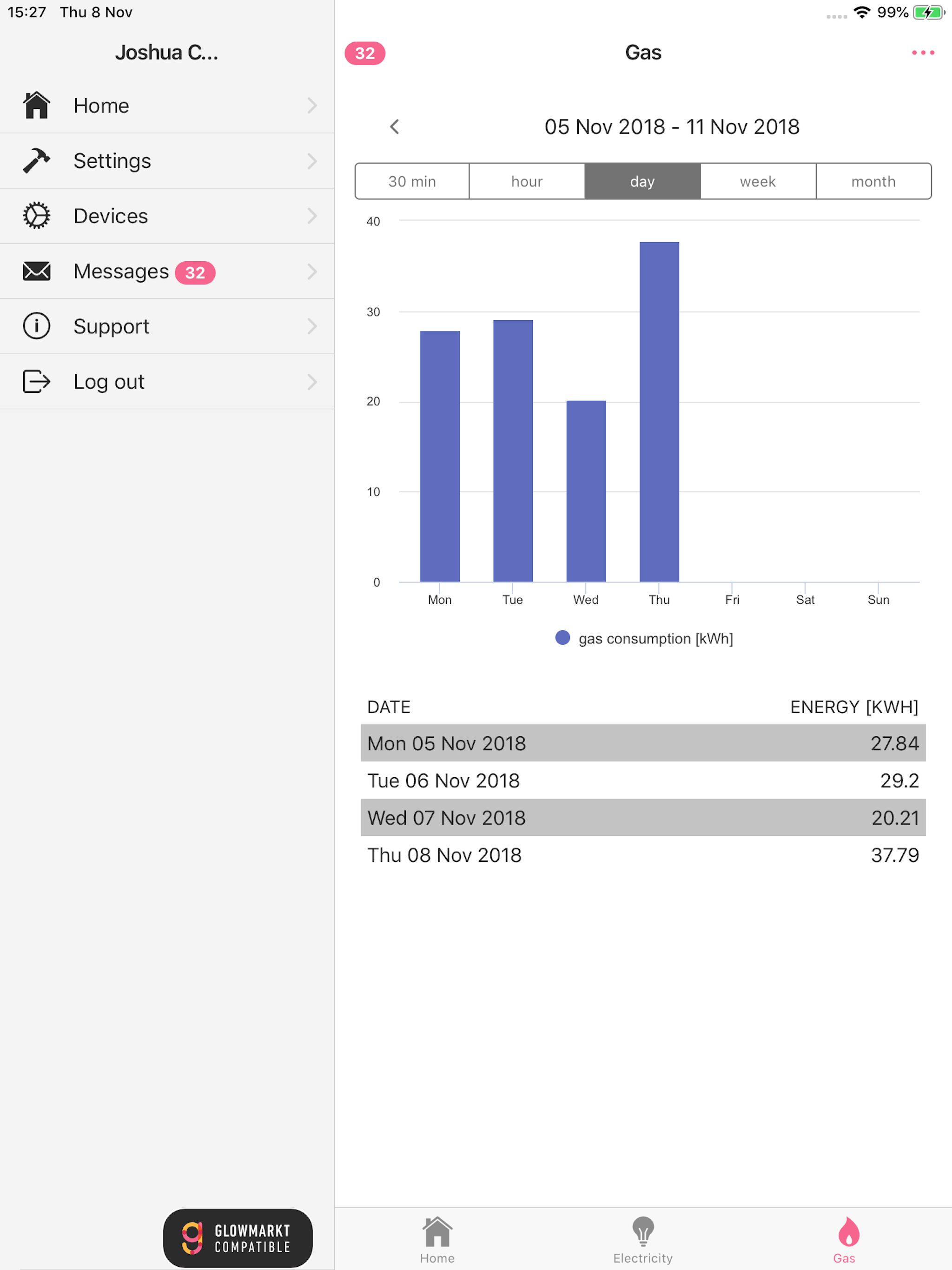Open Messages envelope icon

click(37, 271)
